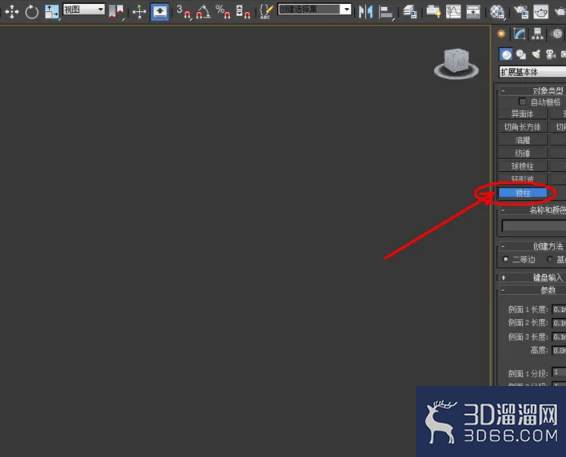Activate the Rotate tool
This screenshot has width=566, height=457.
click(32, 12)
